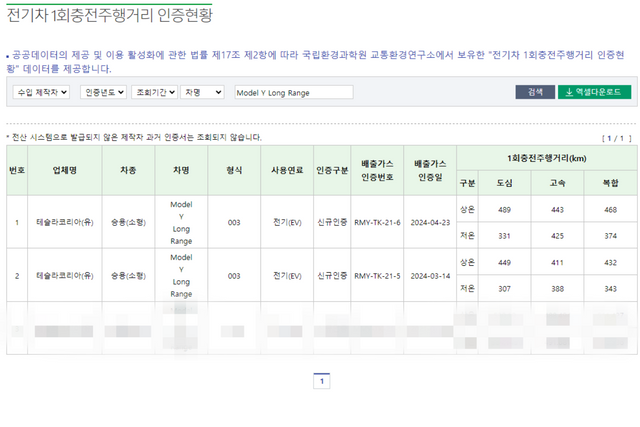Click the highway range value 411

click(x=558, y=262)
